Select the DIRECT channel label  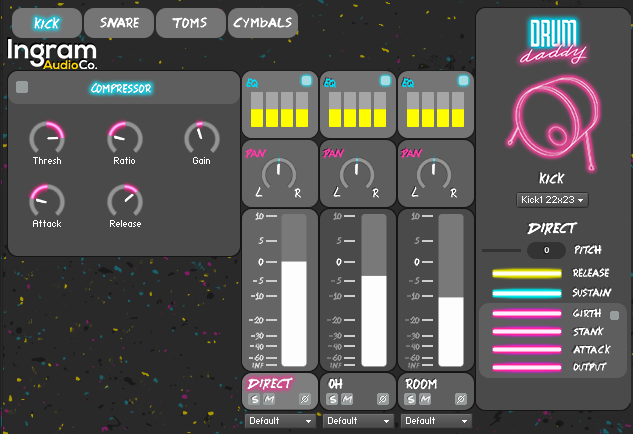(x=270, y=384)
